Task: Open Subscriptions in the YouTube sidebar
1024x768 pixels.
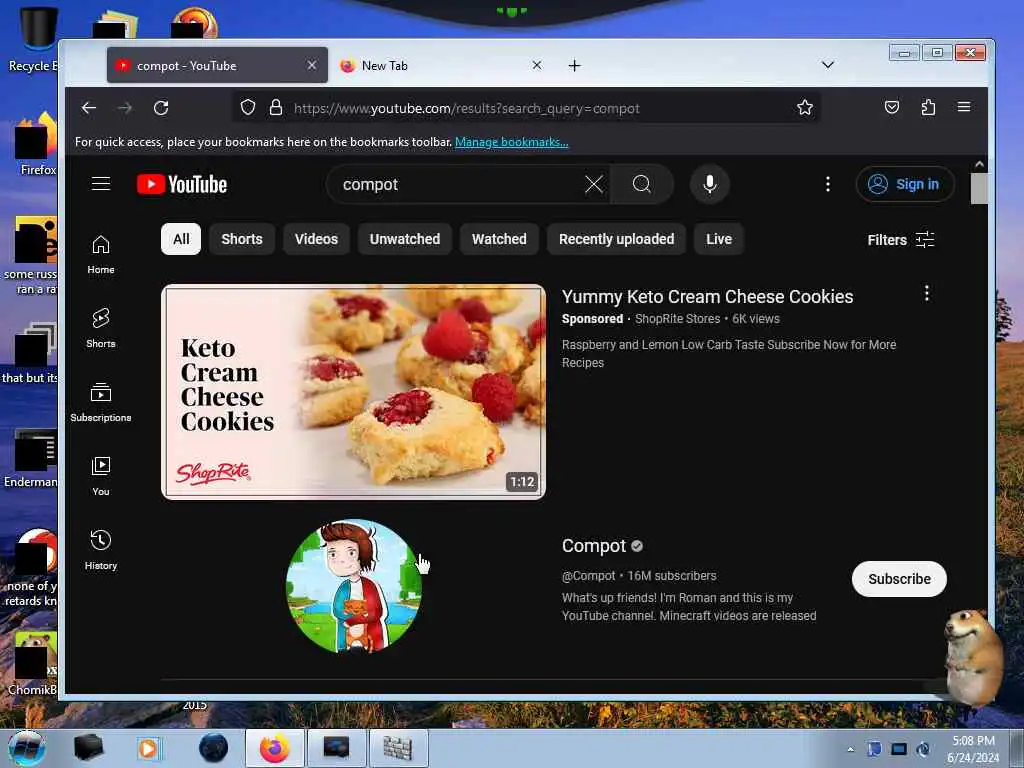Action: [101, 402]
